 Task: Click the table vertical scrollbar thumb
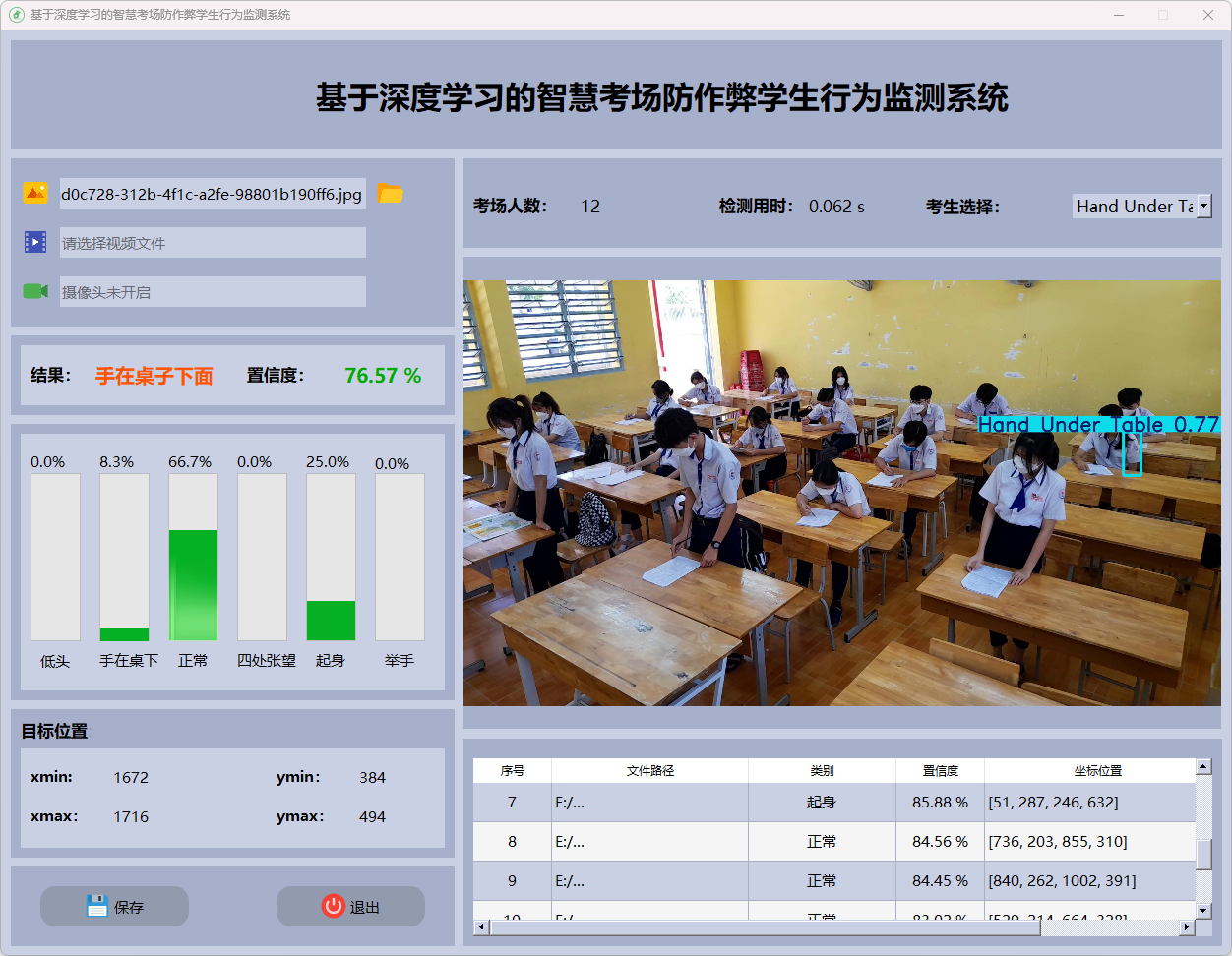pos(1203,855)
